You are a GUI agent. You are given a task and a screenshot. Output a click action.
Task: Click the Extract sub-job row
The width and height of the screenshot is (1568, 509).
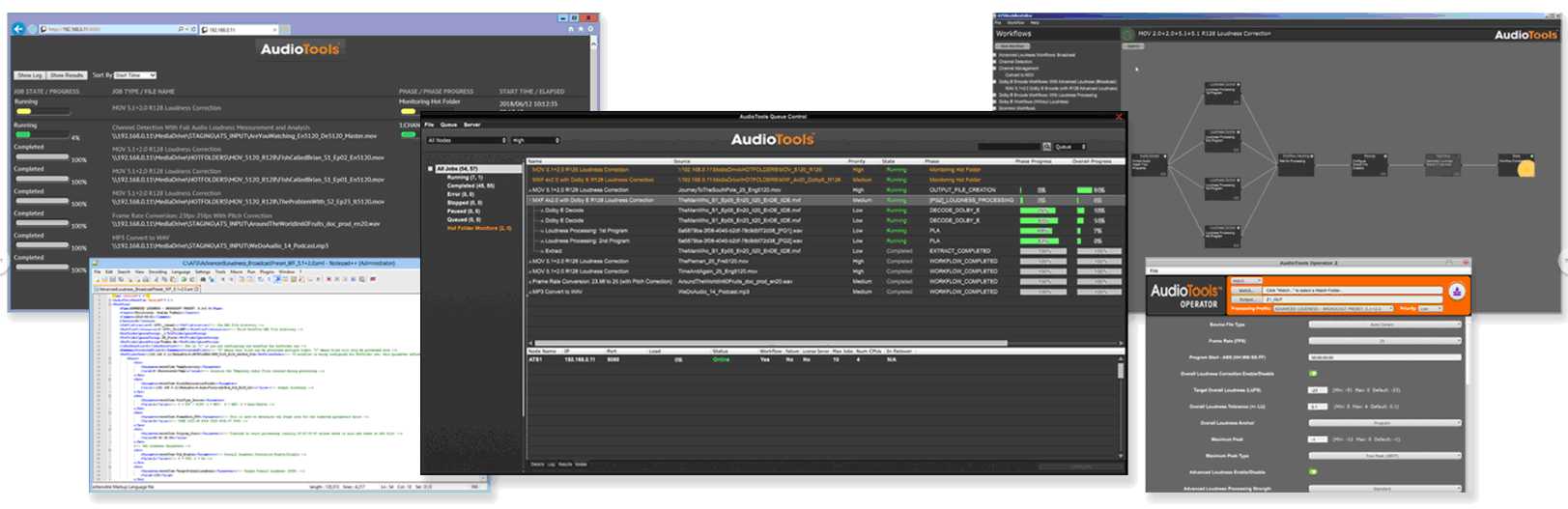click(x=824, y=251)
